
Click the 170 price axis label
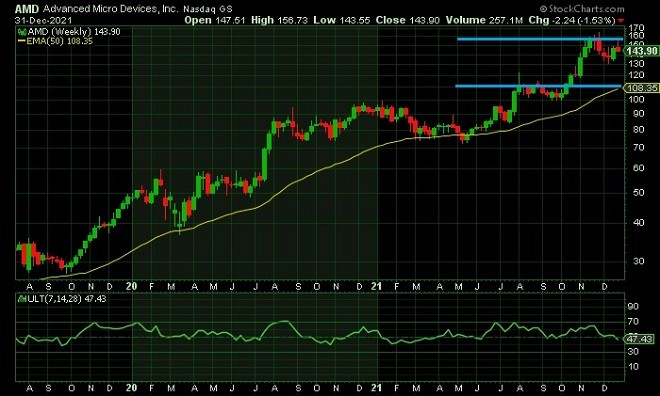coord(636,29)
